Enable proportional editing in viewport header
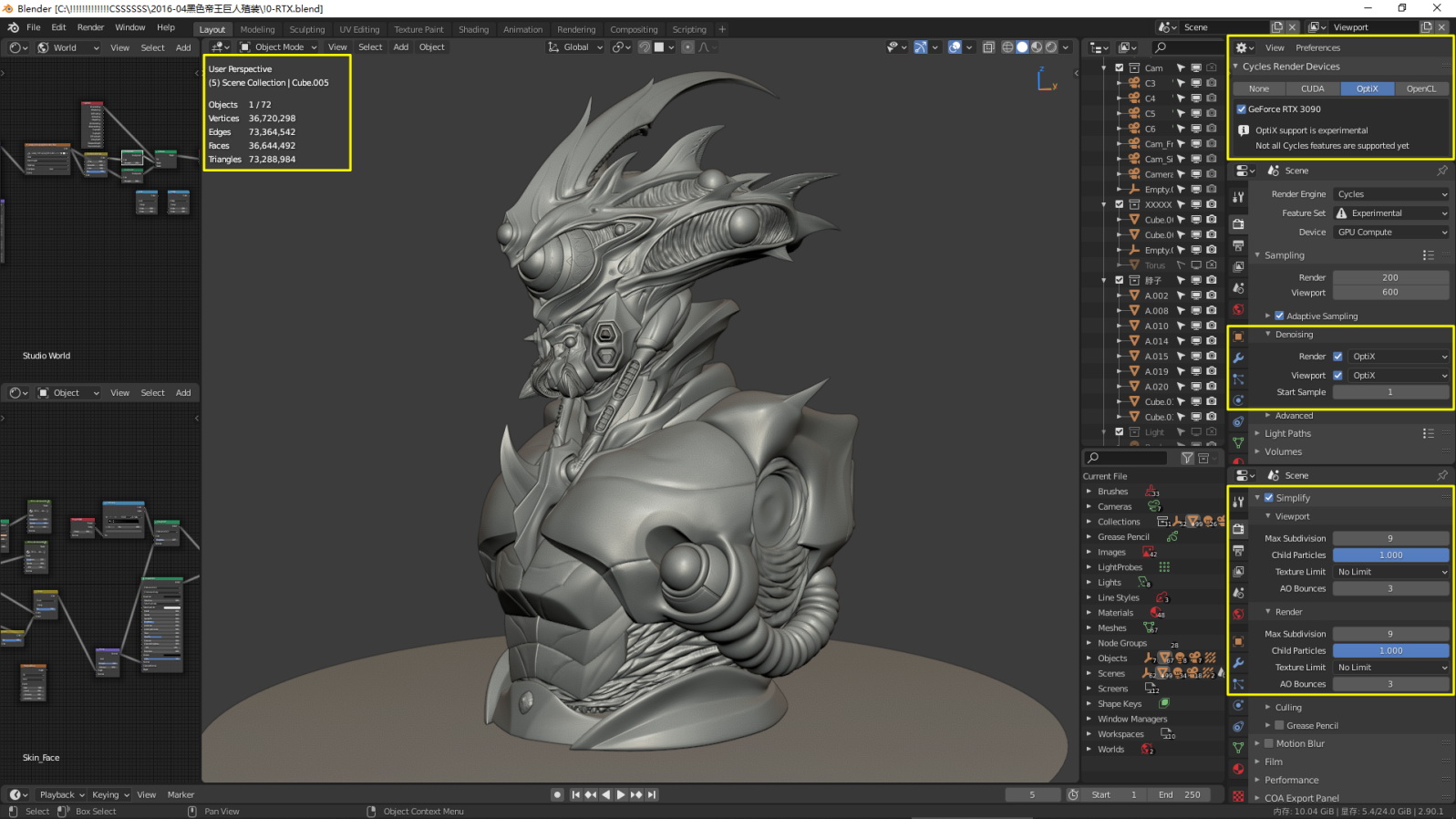The image size is (1456, 819). coord(687,47)
